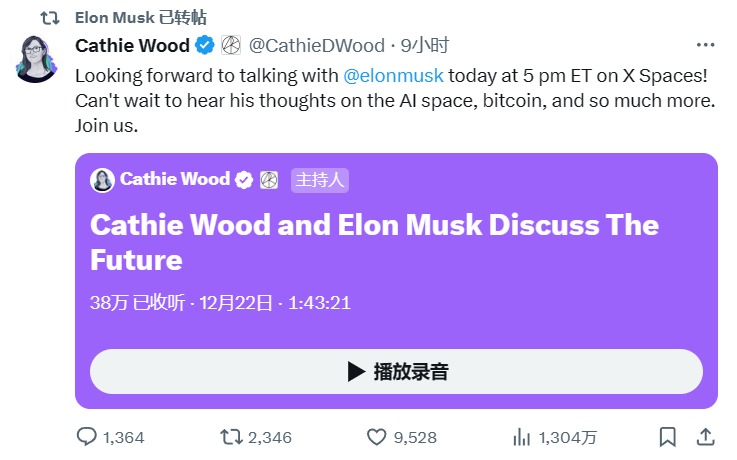Open Cathie Wood's profile picture

pyautogui.click(x=38, y=59)
